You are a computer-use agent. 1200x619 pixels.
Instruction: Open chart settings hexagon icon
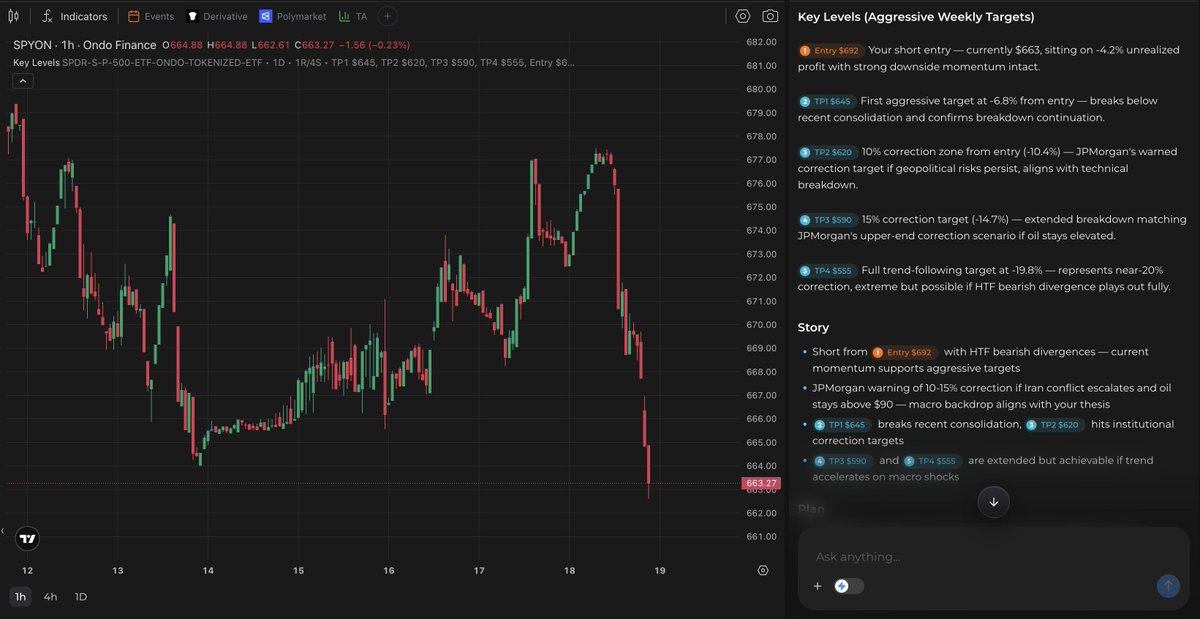tap(742, 16)
